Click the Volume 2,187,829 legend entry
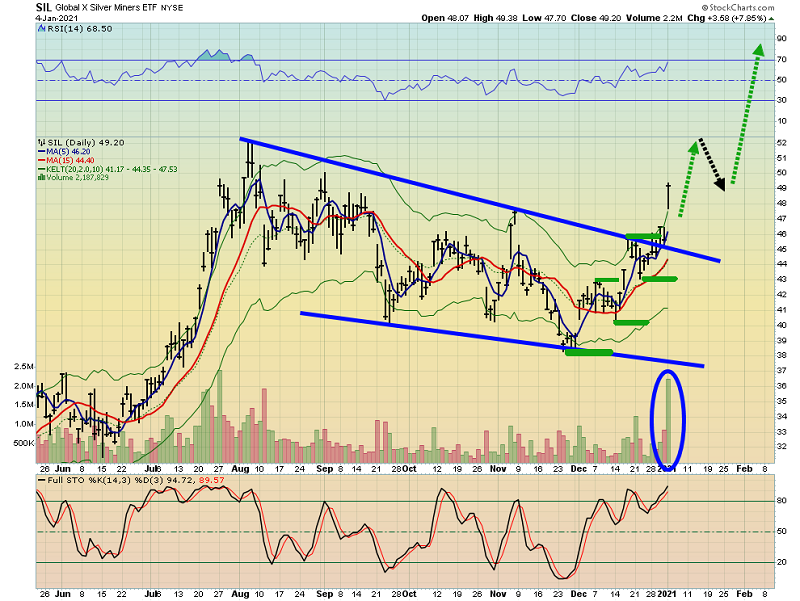The width and height of the screenshot is (800, 601). (73, 177)
